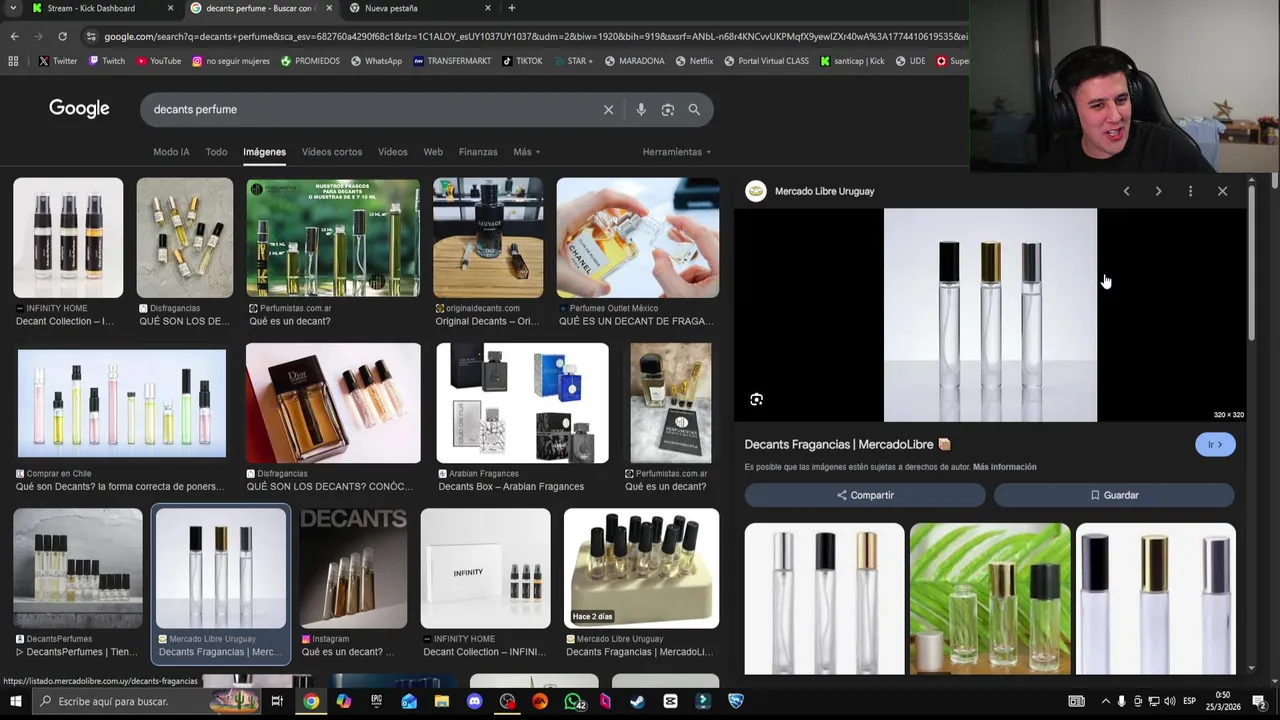Click the Guardar button
Viewport: 1280px width, 720px height.
pyautogui.click(x=1114, y=495)
